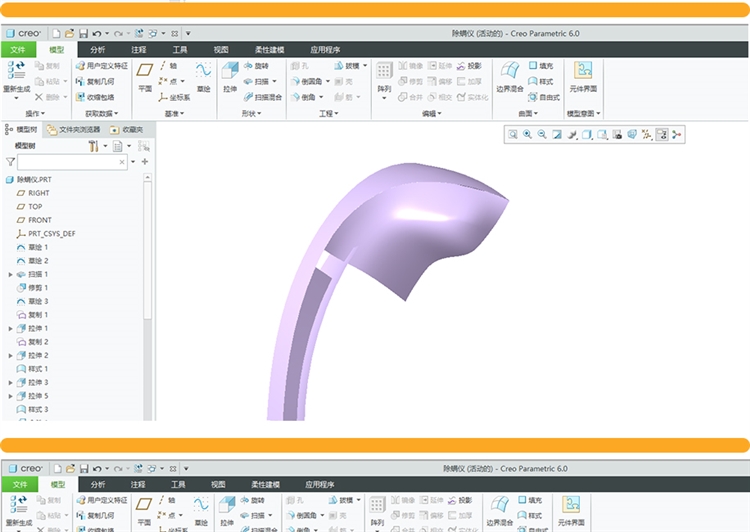Image resolution: width=750 pixels, height=532 pixels.
Task: Click the 用户定义特征 button in upper ribbon
Action: (102, 66)
